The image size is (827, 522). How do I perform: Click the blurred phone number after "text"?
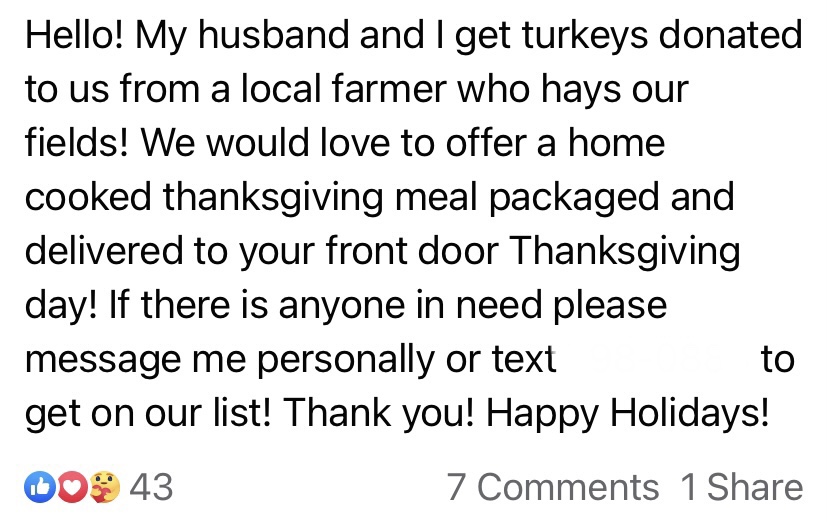click(655, 359)
